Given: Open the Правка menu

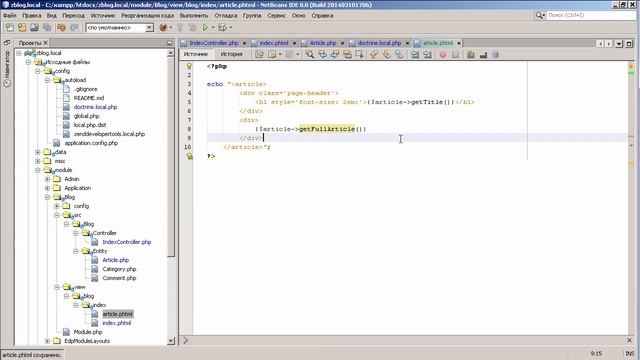Looking at the screenshot, I should click(x=31, y=16).
